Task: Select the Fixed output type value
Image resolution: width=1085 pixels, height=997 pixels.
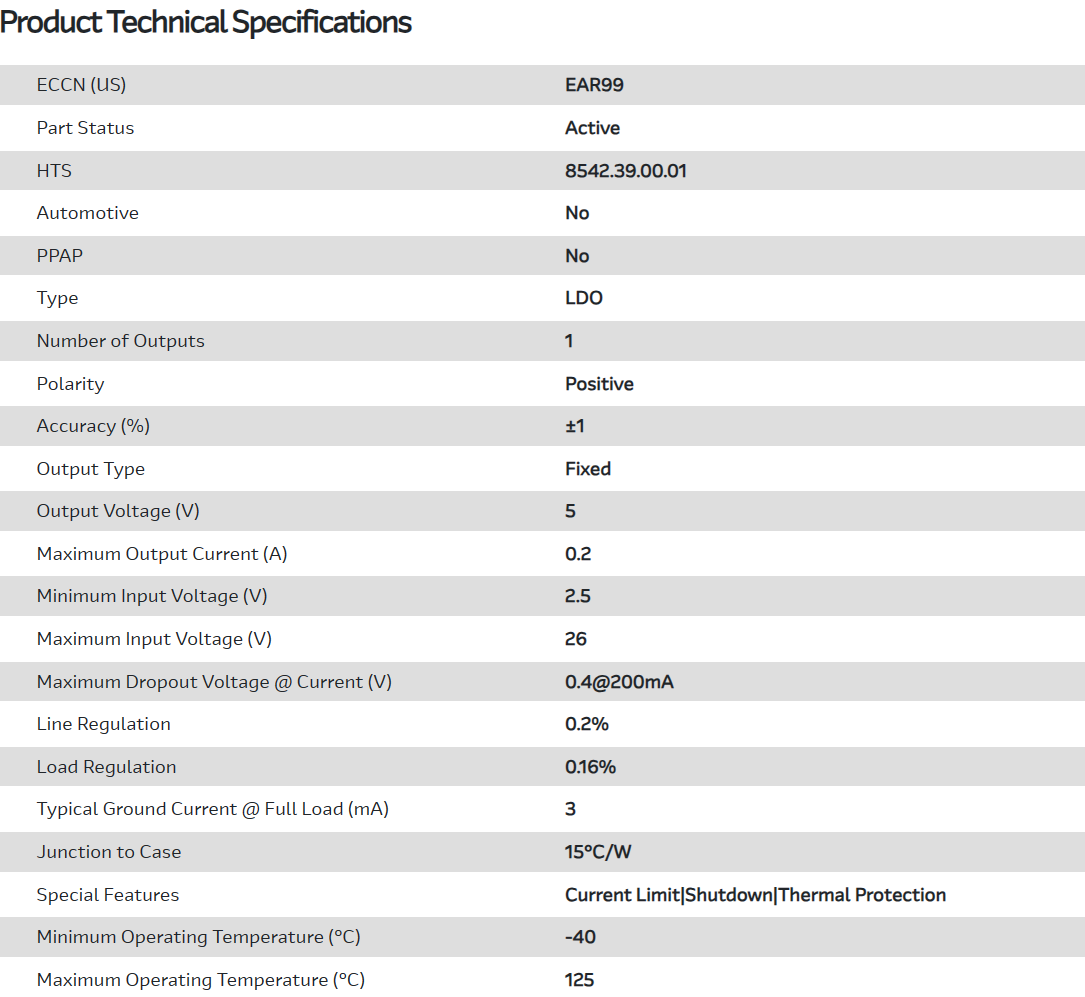Action: pyautogui.click(x=587, y=469)
